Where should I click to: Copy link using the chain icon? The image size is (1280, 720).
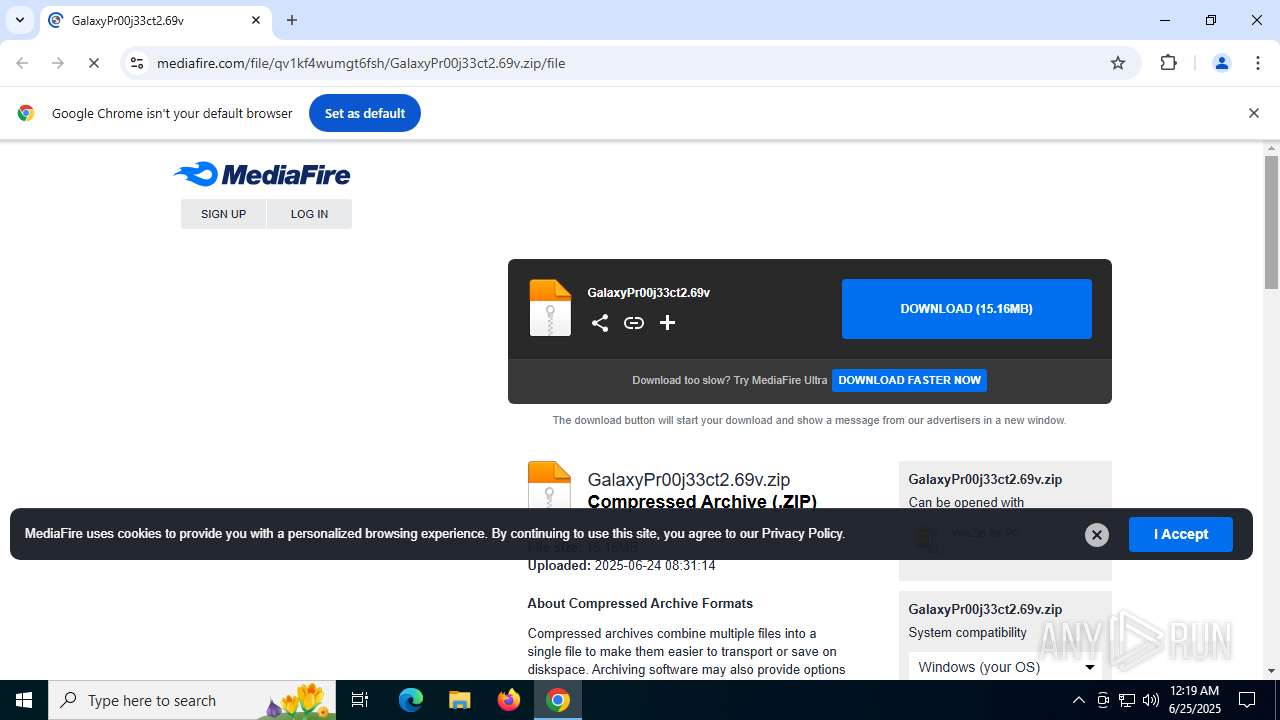pyautogui.click(x=634, y=323)
